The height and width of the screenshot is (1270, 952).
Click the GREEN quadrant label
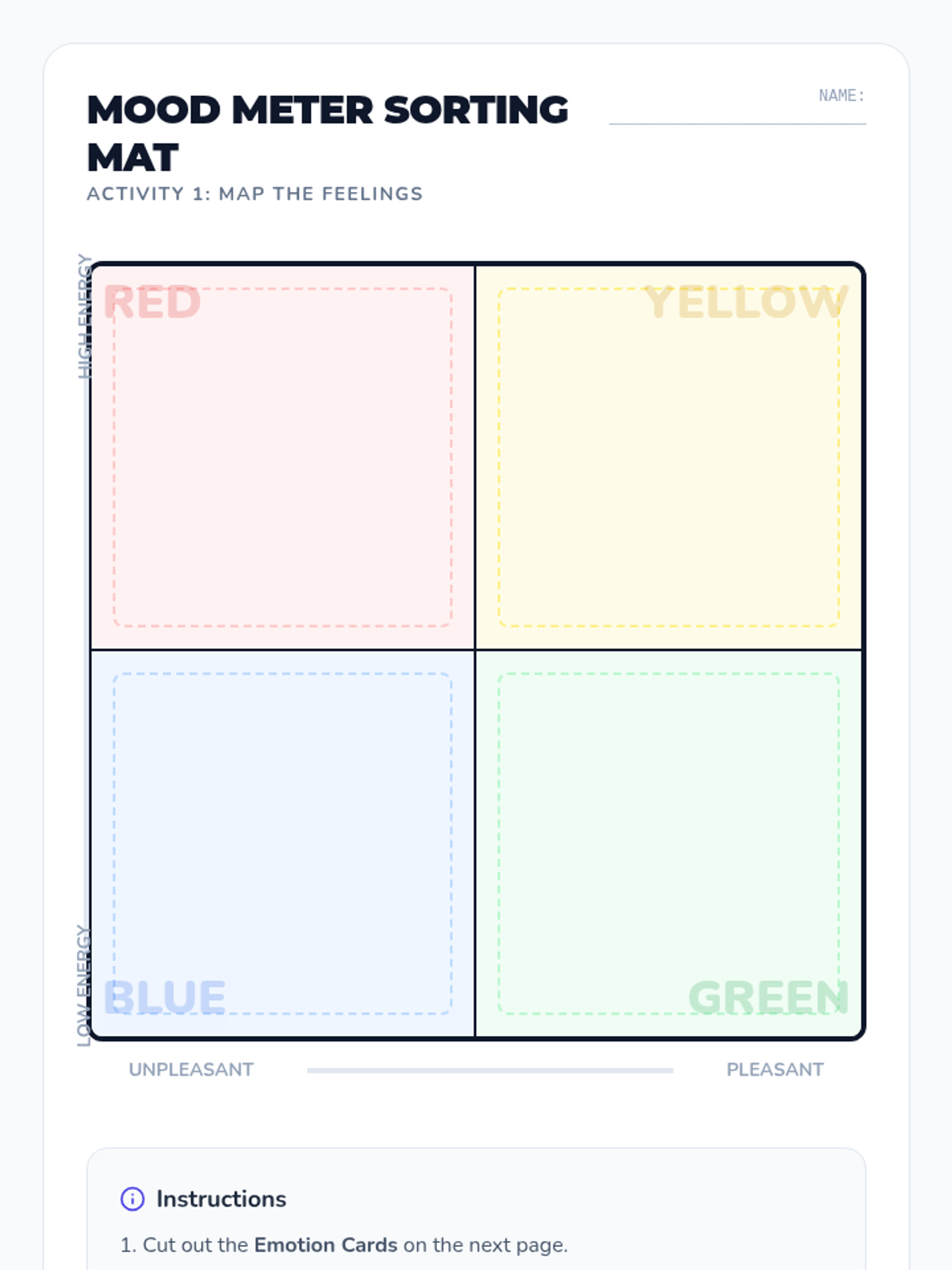[x=768, y=998]
